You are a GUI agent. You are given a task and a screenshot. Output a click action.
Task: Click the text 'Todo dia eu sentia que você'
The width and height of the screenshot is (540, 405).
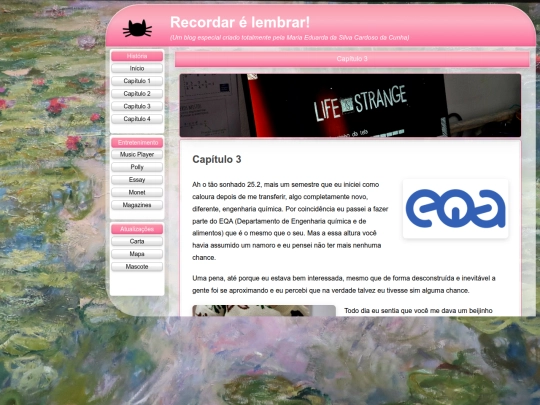(418, 311)
